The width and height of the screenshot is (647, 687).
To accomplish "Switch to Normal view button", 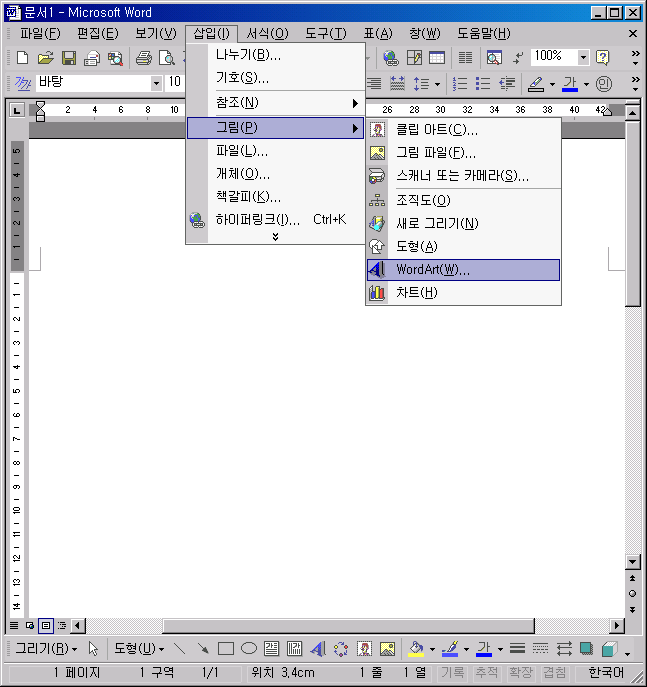I will tap(14, 625).
